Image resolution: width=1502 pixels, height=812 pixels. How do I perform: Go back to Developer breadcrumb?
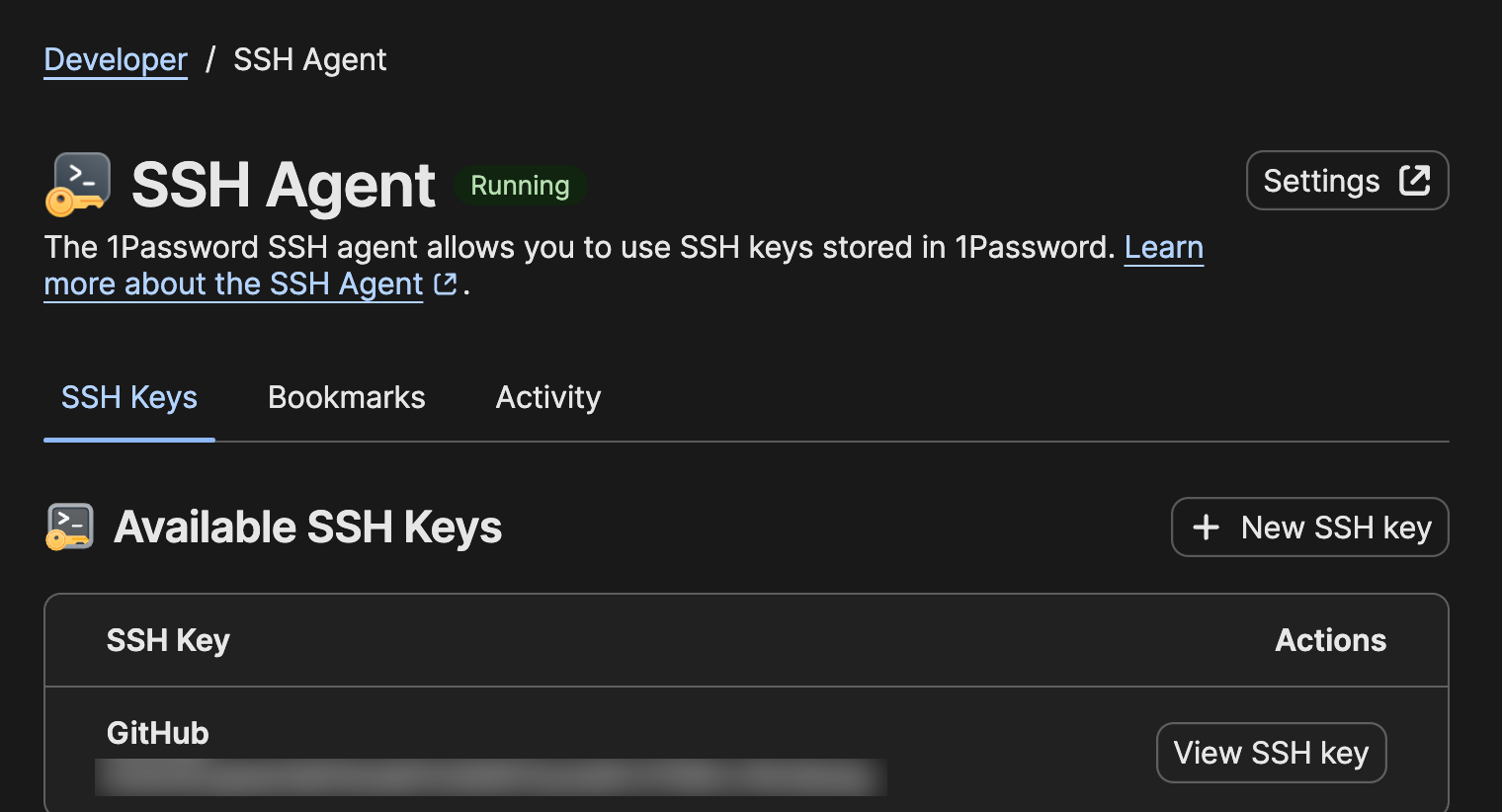click(x=116, y=60)
